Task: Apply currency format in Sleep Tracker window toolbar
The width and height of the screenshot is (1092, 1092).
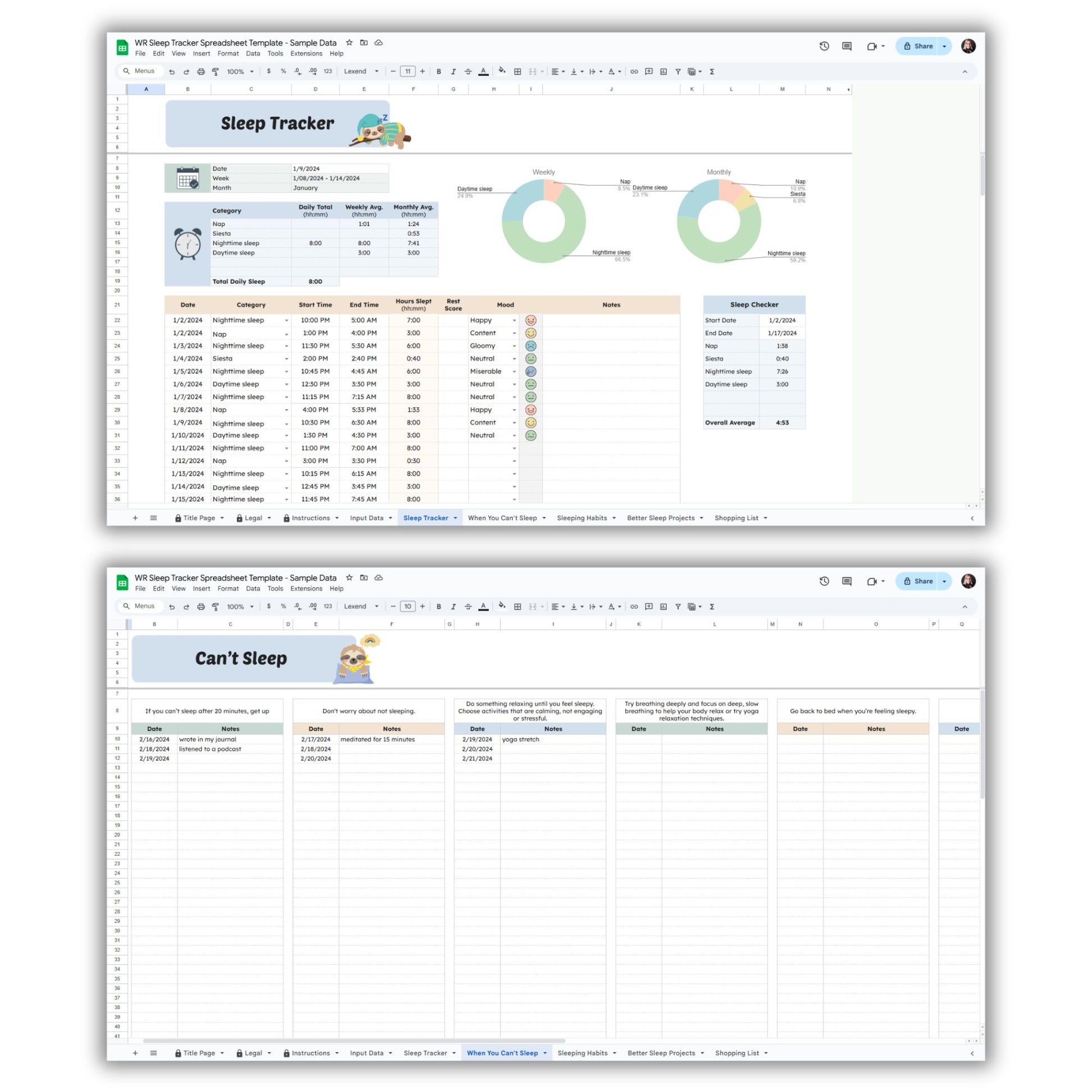Action: [268, 71]
